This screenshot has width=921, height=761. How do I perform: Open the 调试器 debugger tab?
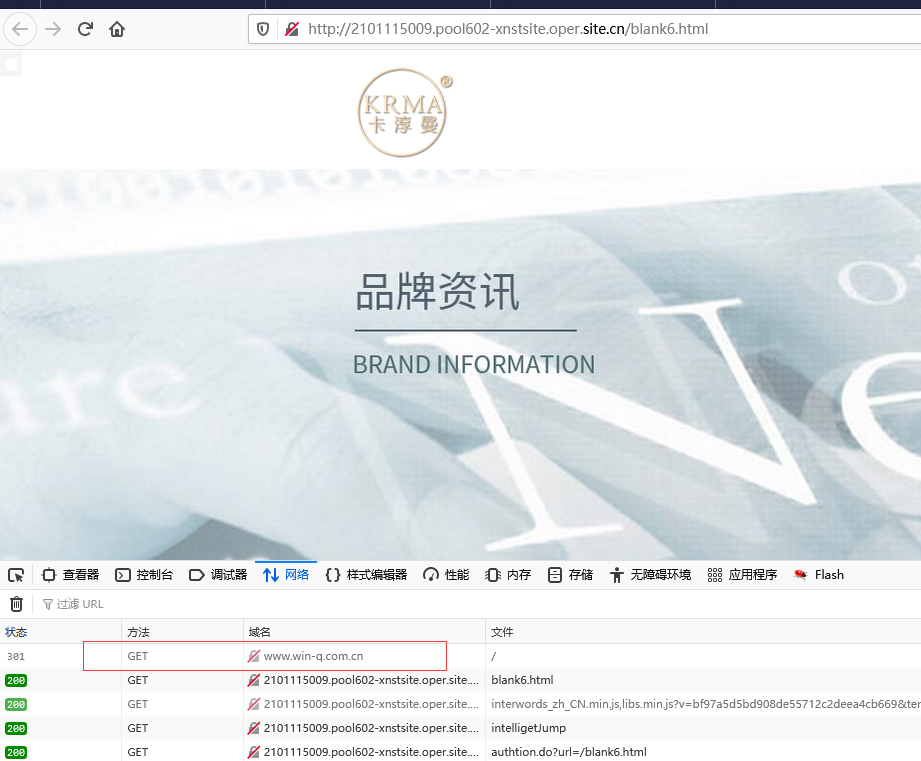[218, 575]
